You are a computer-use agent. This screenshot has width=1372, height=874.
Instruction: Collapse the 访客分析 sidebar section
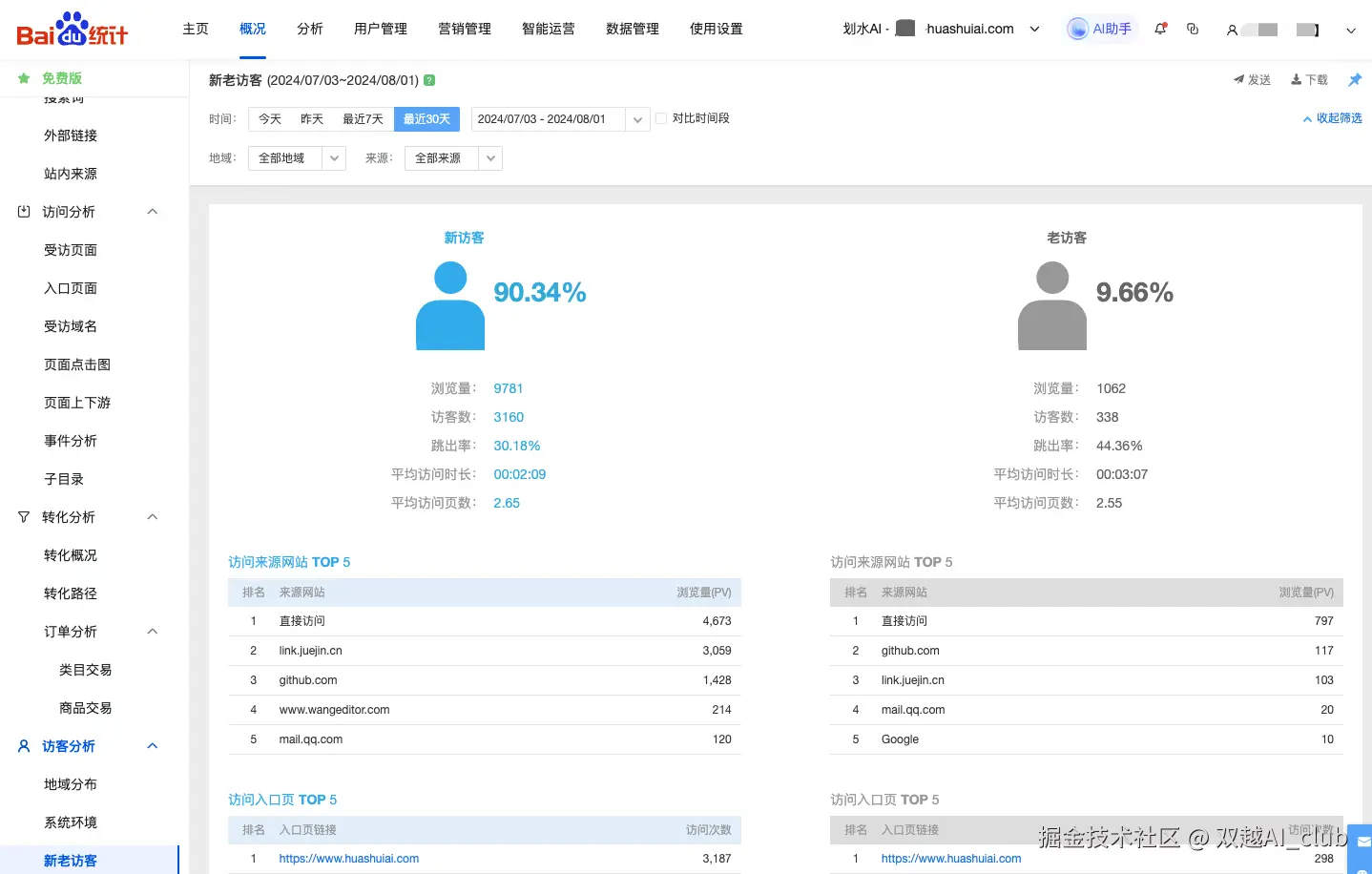point(152,746)
